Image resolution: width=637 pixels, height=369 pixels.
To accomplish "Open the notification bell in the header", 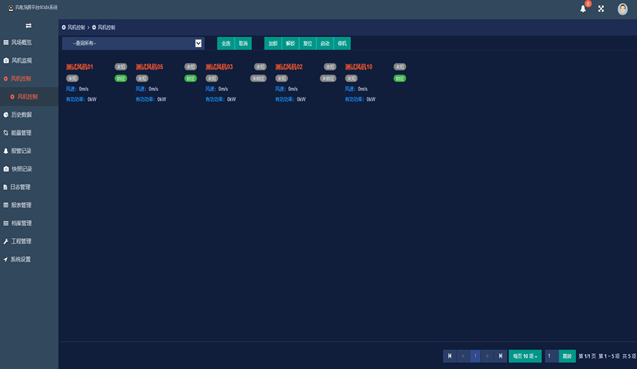I will (x=583, y=9).
